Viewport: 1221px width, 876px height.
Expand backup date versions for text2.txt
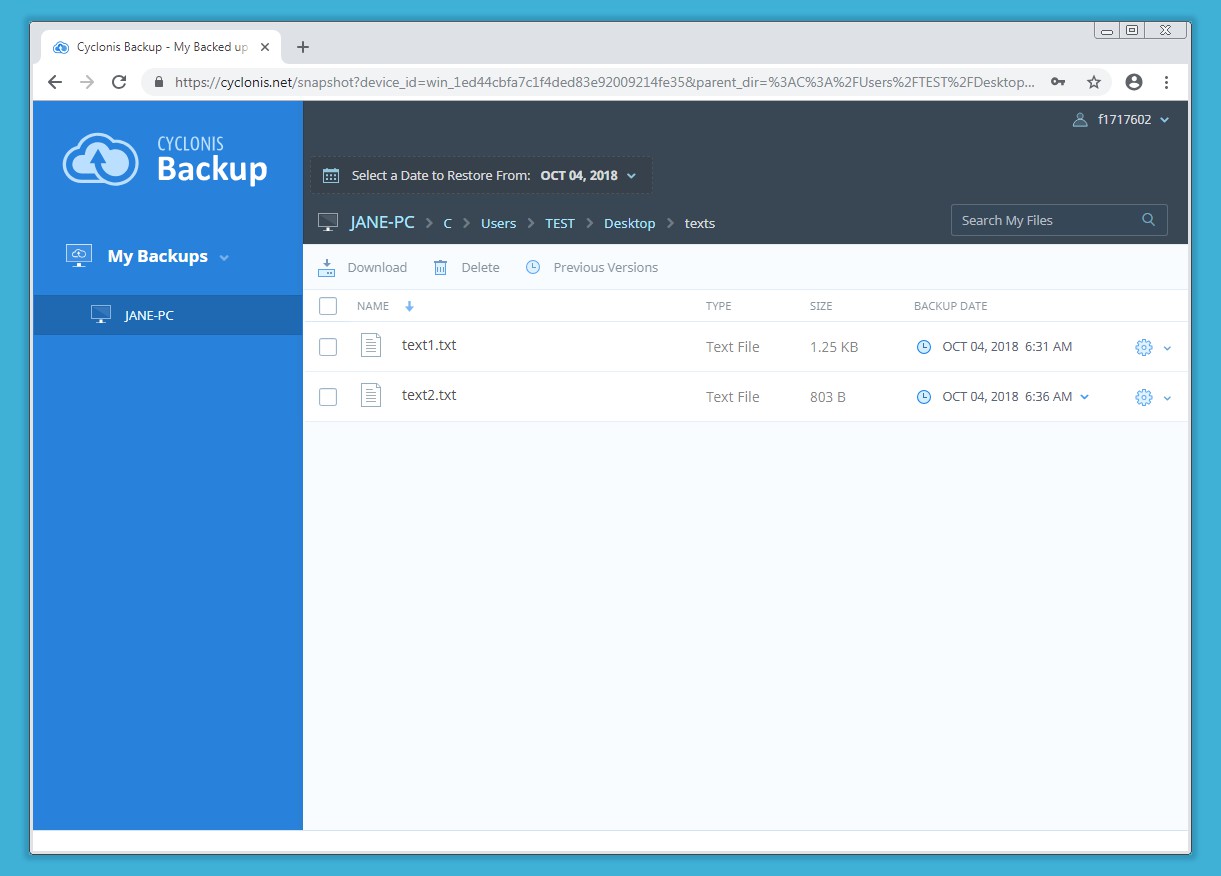1084,396
